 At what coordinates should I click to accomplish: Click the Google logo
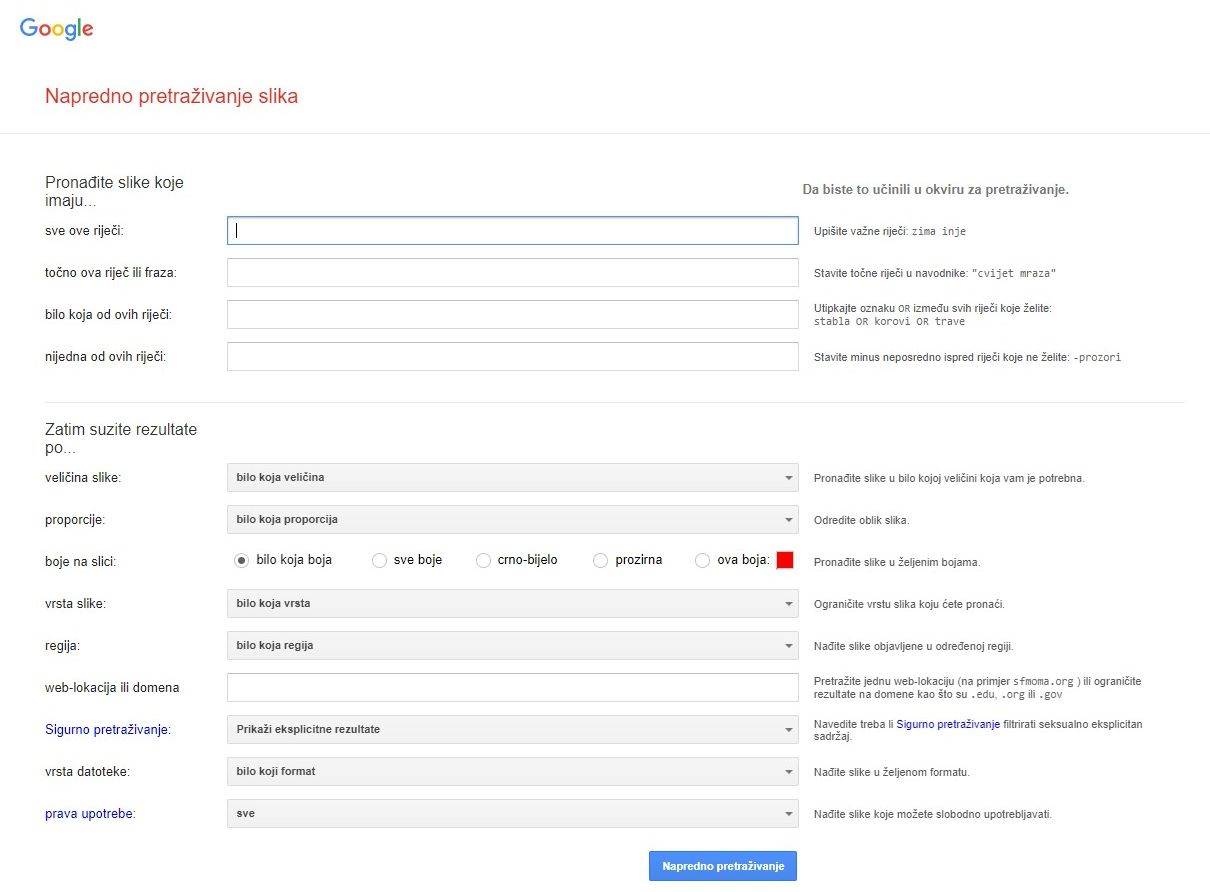[57, 29]
